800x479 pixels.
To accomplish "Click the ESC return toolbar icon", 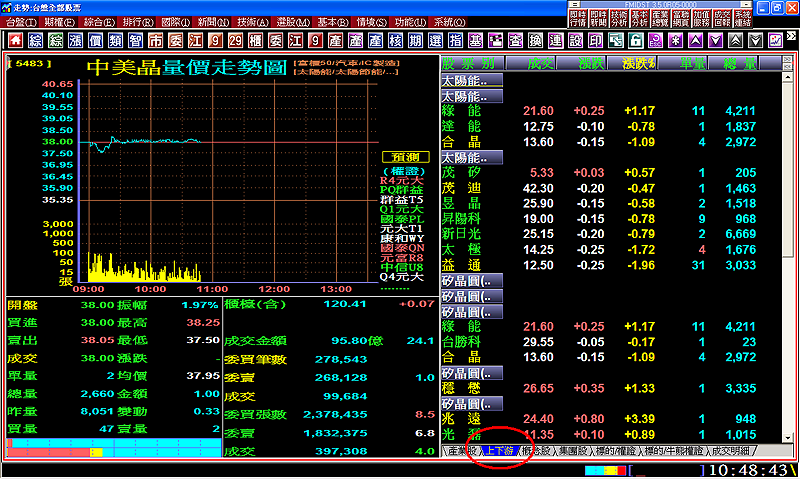I will pyautogui.click(x=655, y=40).
